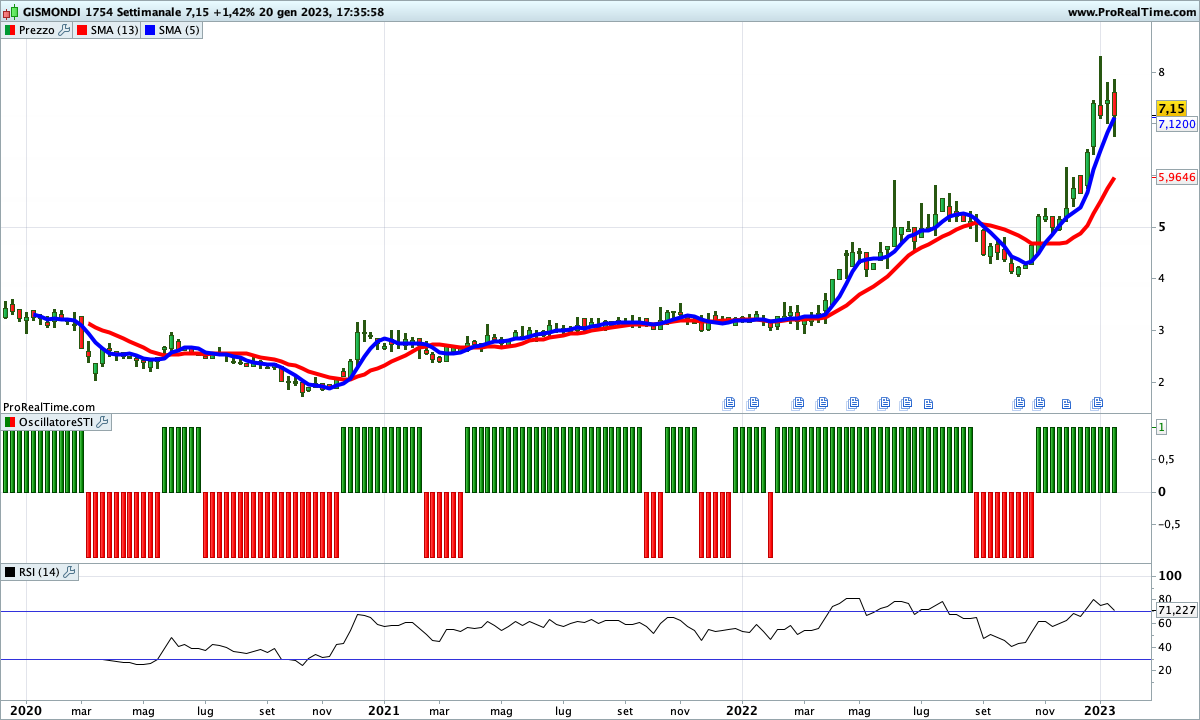The height and width of the screenshot is (720, 1200).
Task: Open the leftmost news document icon
Action: pos(729,403)
